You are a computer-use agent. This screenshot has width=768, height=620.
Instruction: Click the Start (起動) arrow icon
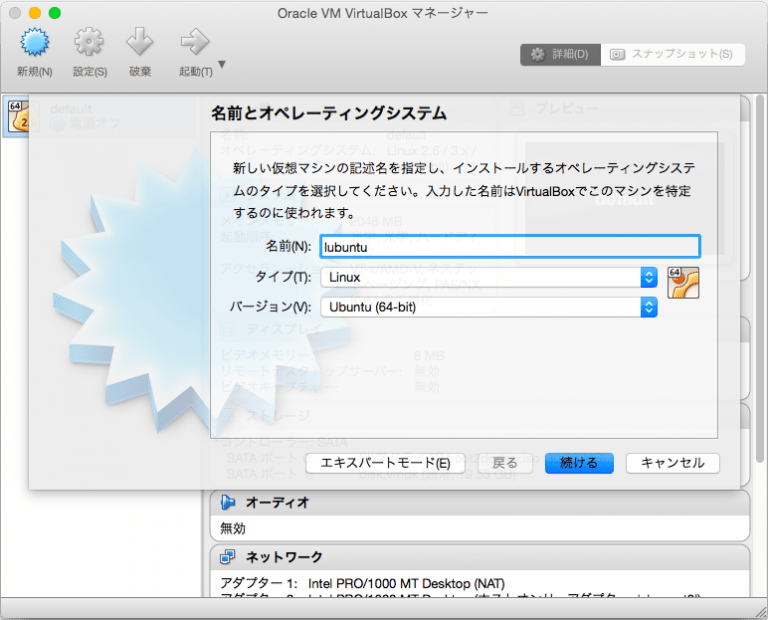194,42
